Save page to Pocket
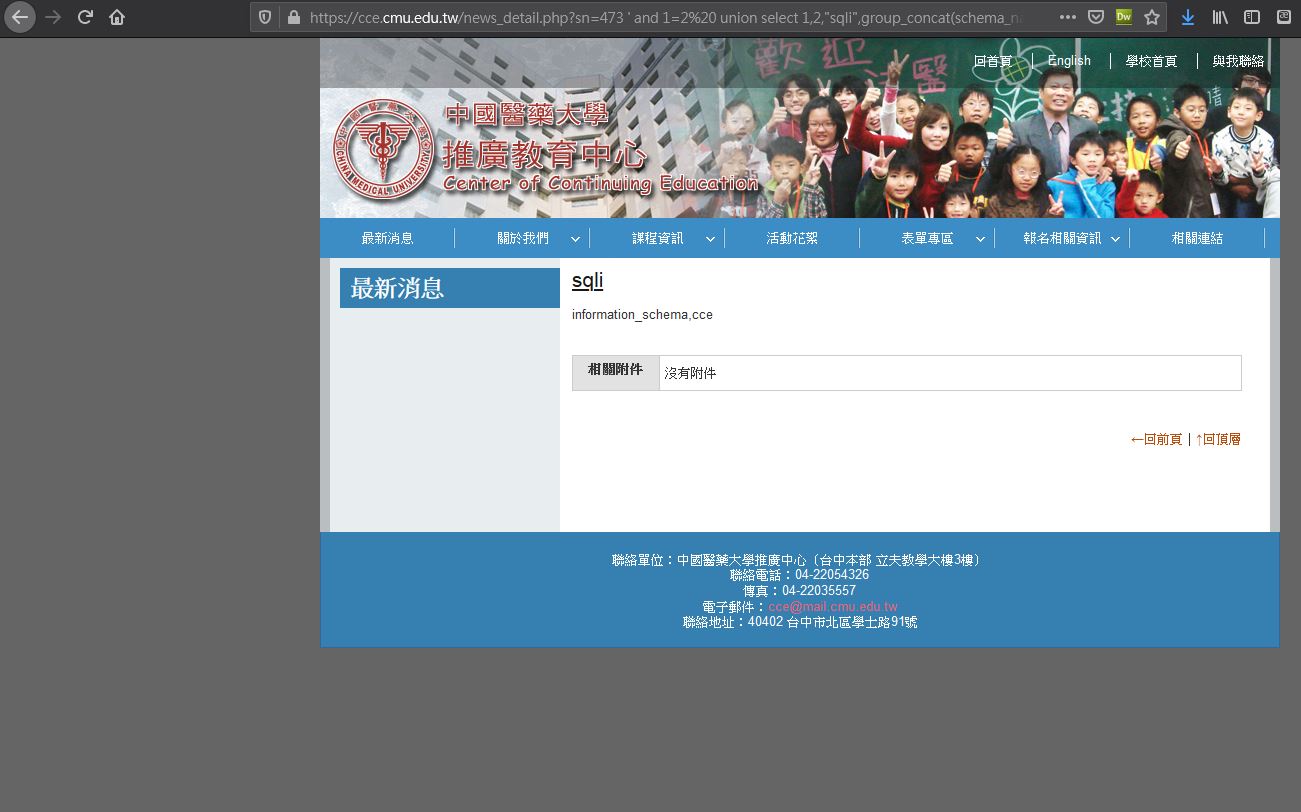1301x812 pixels. point(1095,17)
